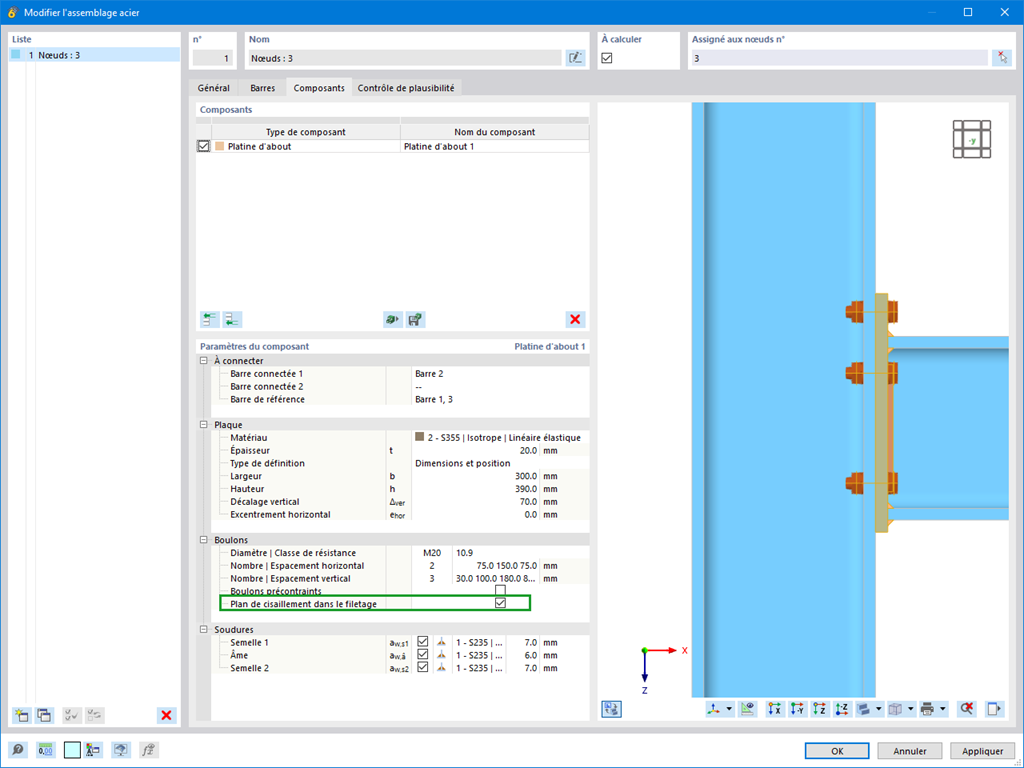This screenshot has height=768, width=1024.
Task: Toggle view synchronization icon in preview
Action: click(x=612, y=709)
